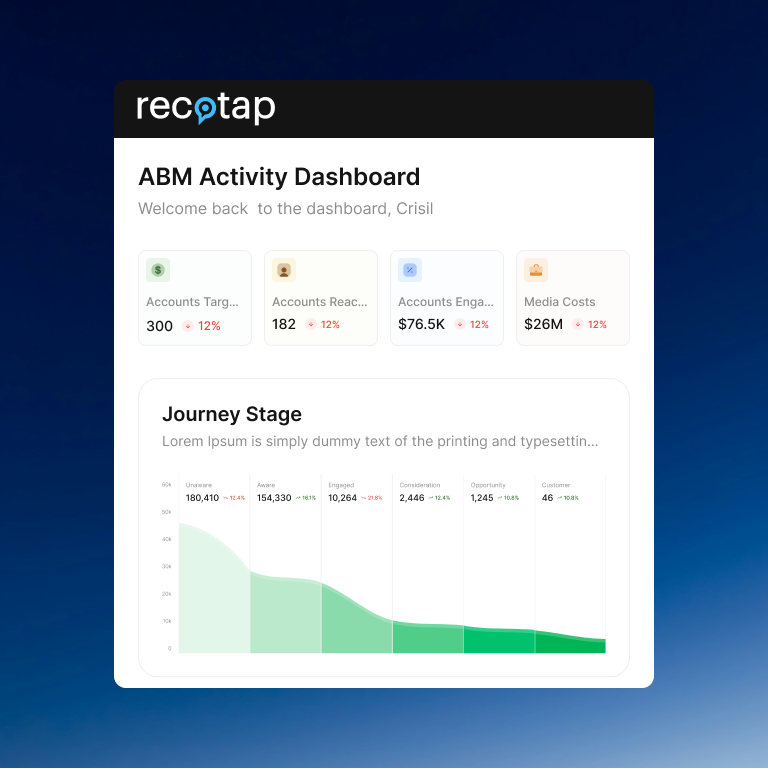
Task: Click the down-arrow trend icon beside 300
Action: point(188,326)
